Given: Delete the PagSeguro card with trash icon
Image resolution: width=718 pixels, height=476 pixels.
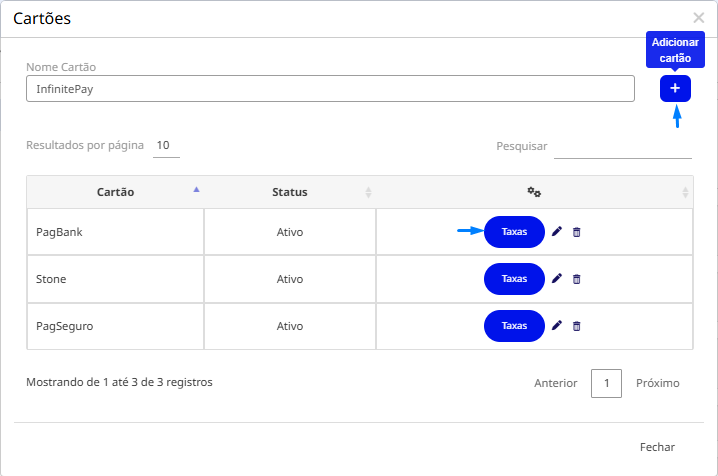Looking at the screenshot, I should (576, 326).
